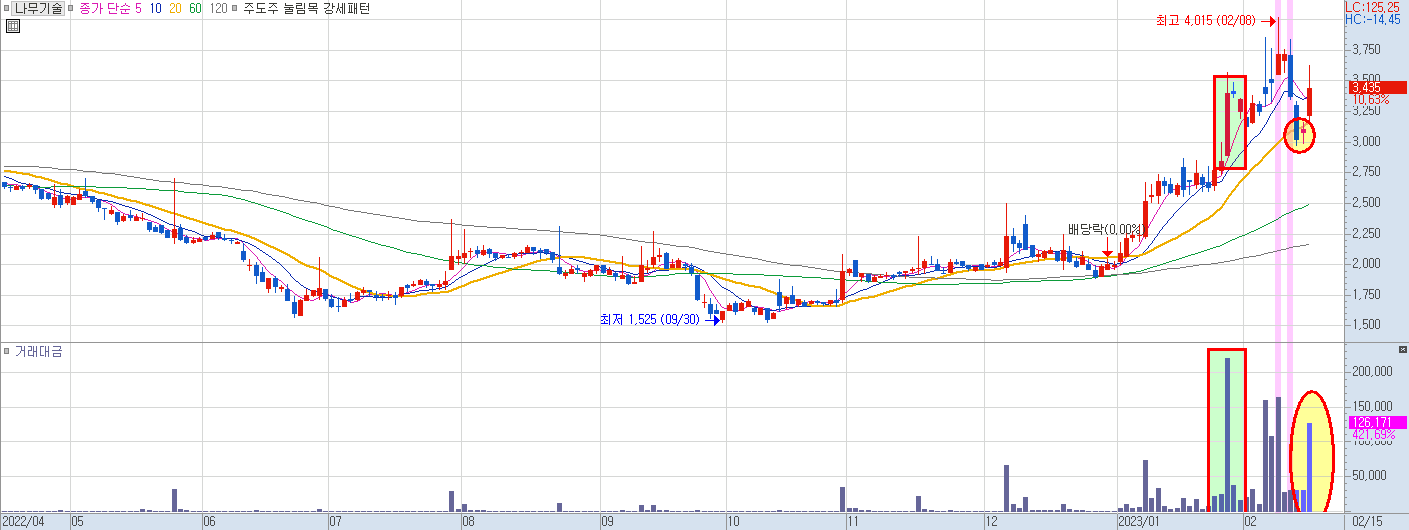
Task: Open the data table grid icon
Action: pyautogui.click(x=12, y=27)
